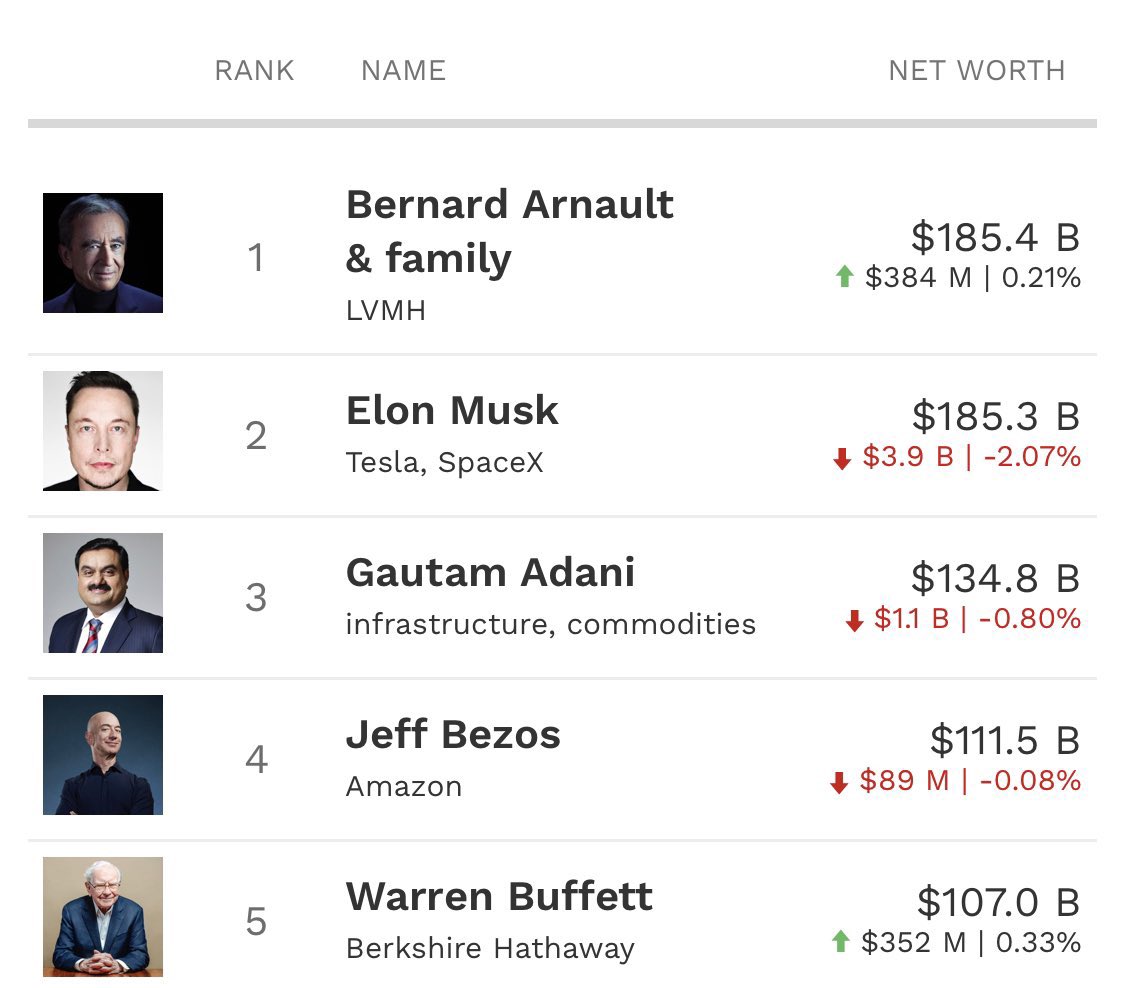Sort by the NET WORTH column header
1125x988 pixels.
pos(976,71)
